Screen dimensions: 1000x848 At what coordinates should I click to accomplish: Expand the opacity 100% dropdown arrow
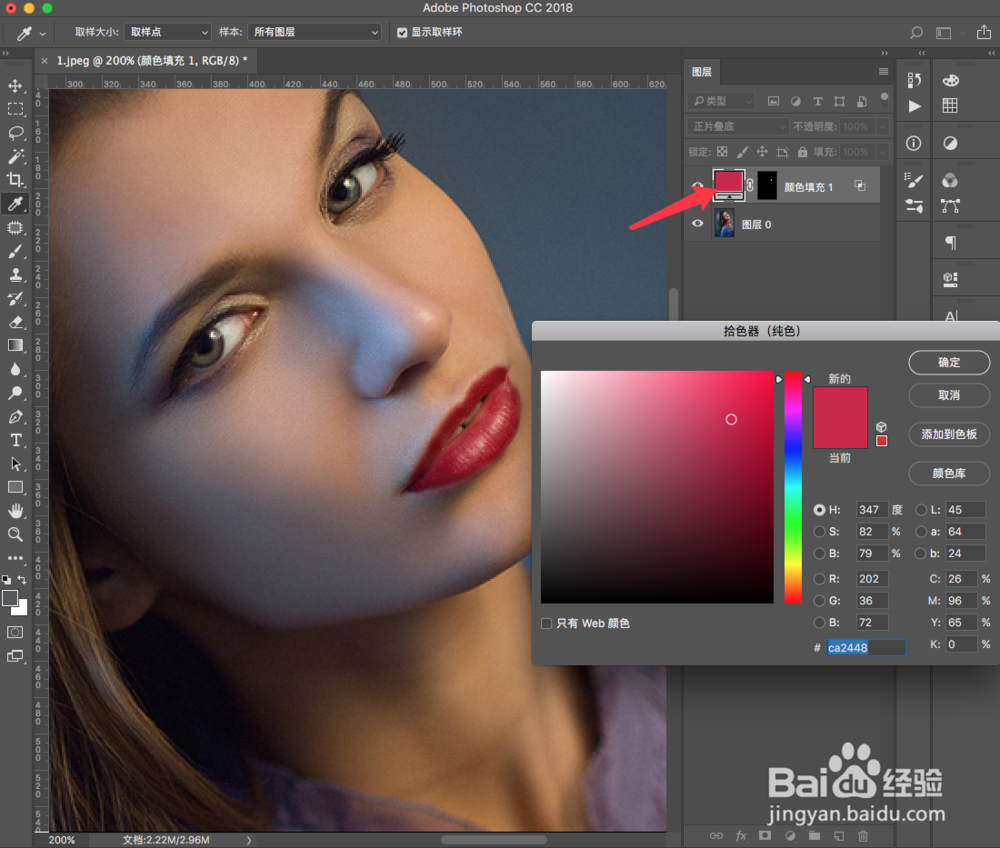(x=883, y=126)
